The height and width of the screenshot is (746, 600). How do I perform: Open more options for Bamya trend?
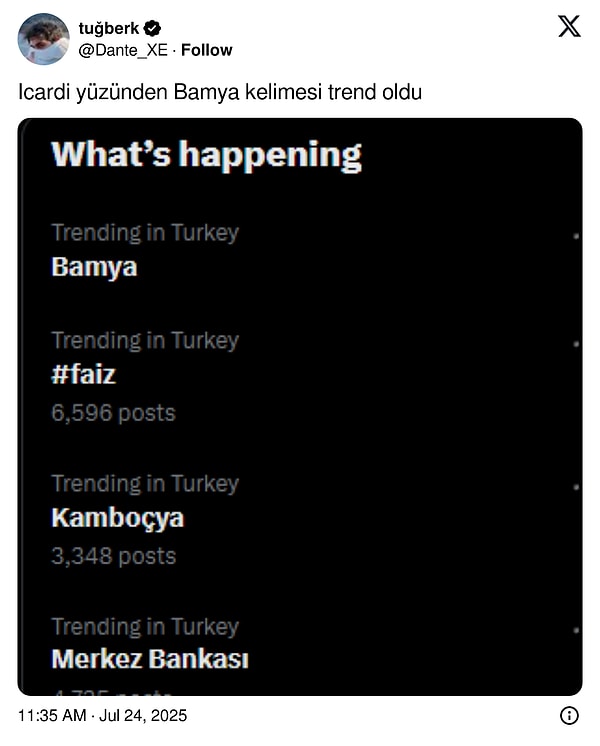(577, 236)
